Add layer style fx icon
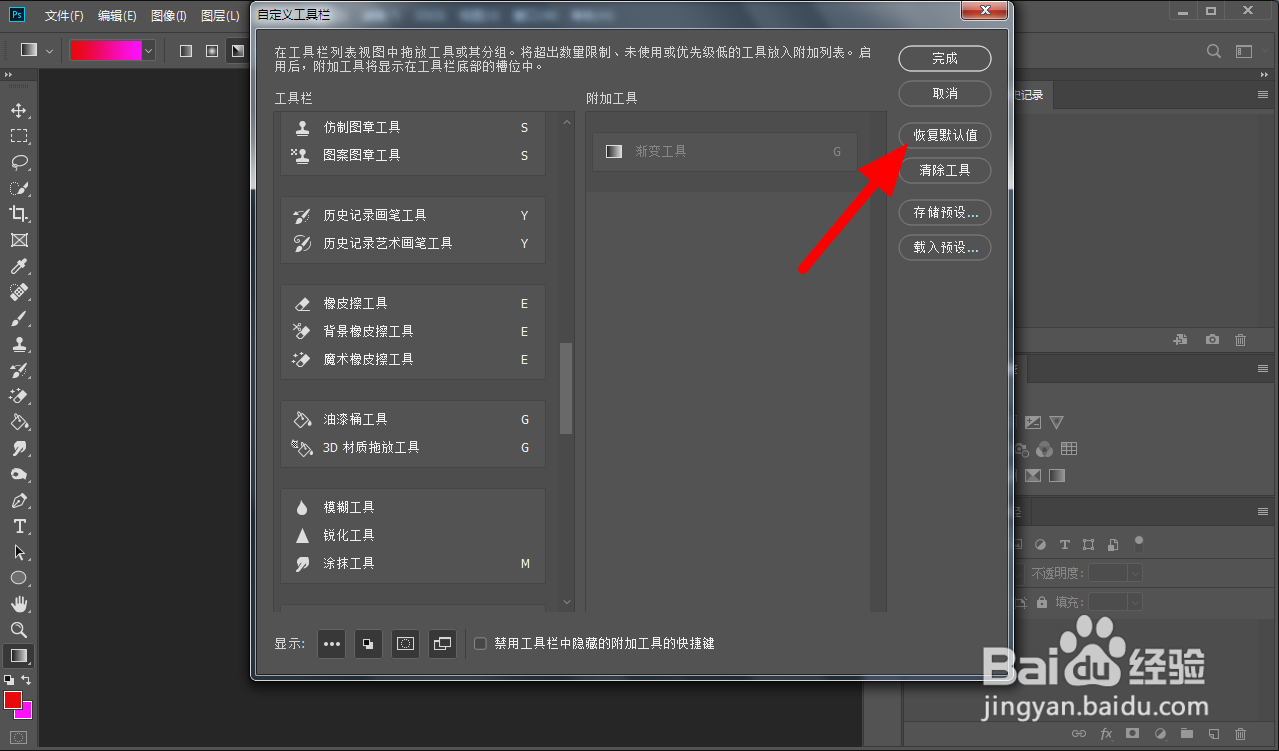Screen dimensions: 1279x751 1106,733
